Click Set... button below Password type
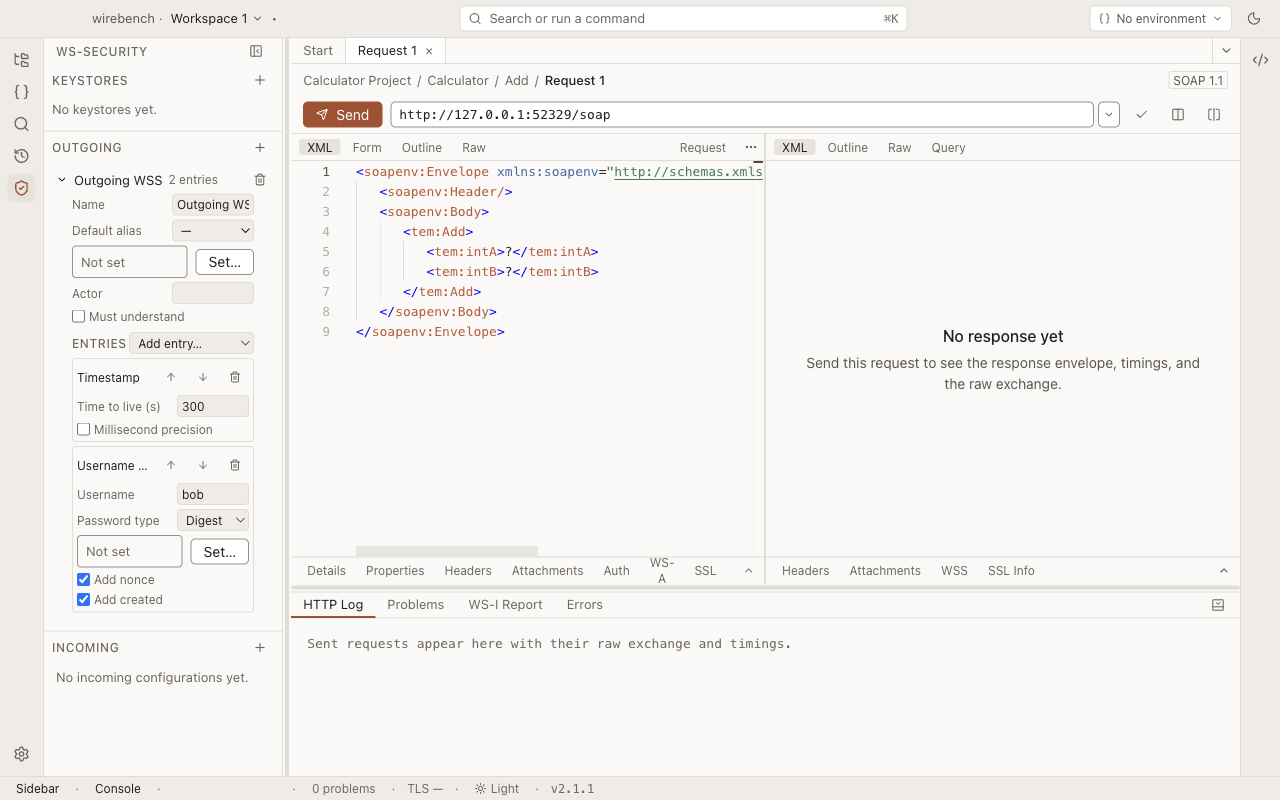The height and width of the screenshot is (800, 1280). coord(220,552)
